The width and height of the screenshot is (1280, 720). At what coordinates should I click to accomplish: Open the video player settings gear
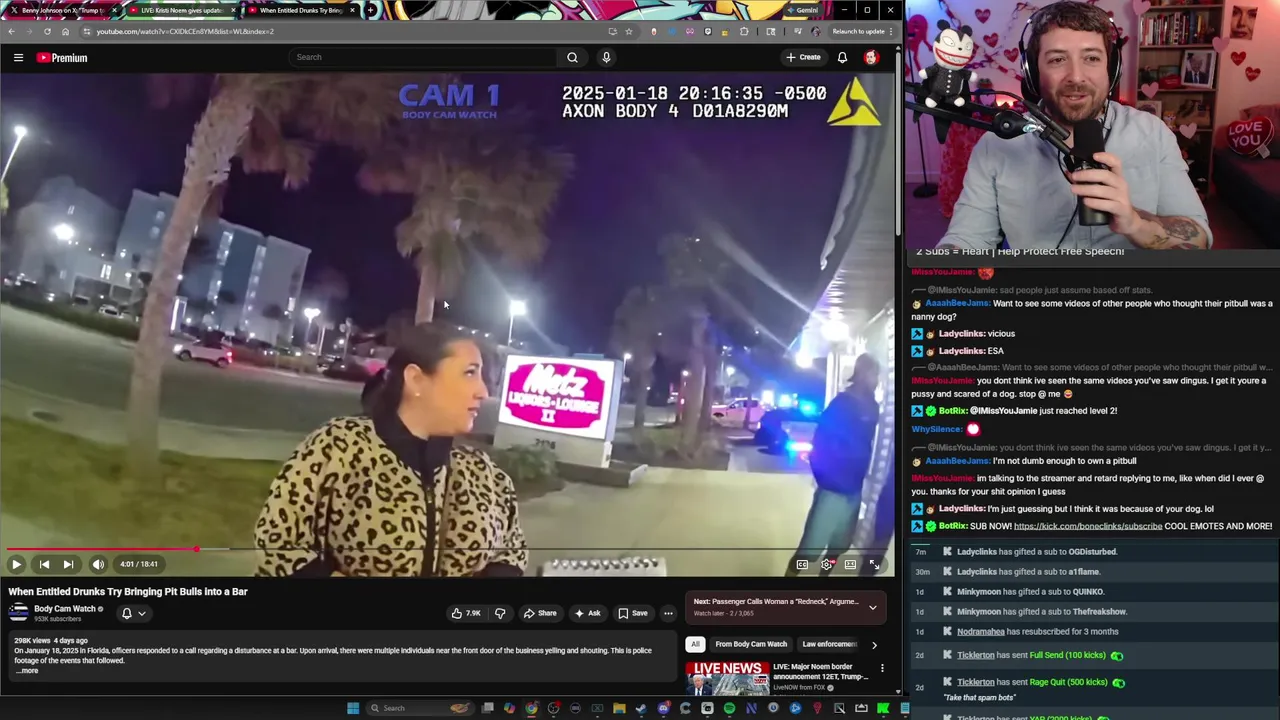tap(826, 564)
